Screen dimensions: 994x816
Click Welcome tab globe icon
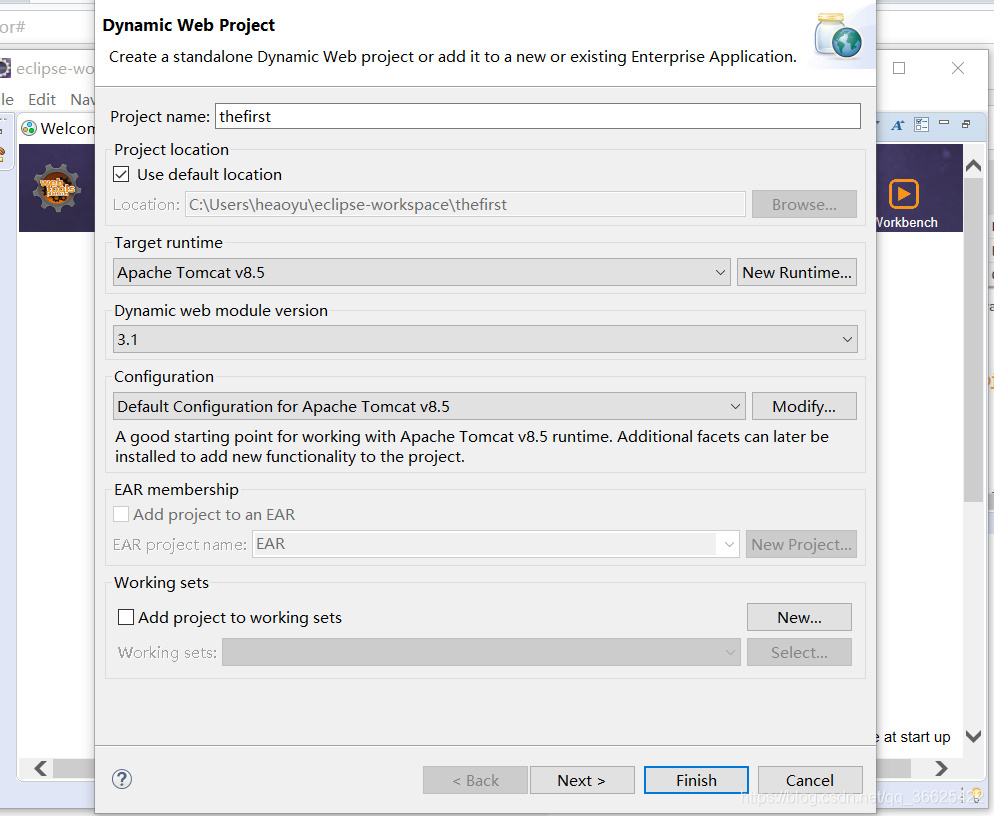point(29,129)
